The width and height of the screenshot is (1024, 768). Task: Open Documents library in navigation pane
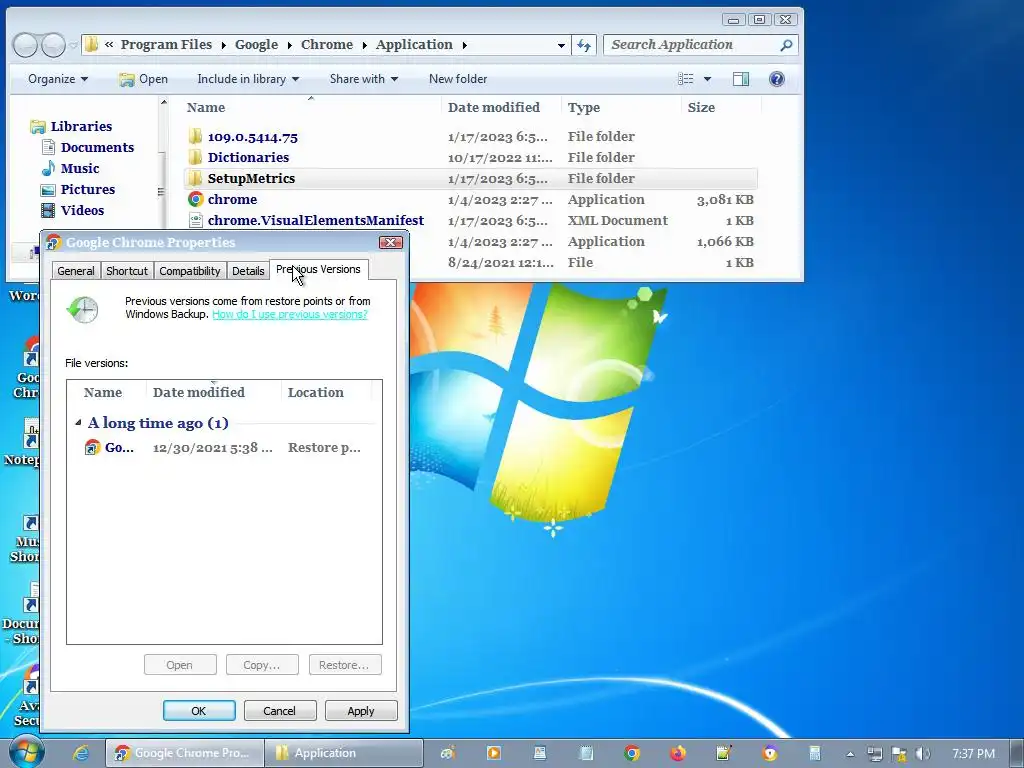[97, 148]
